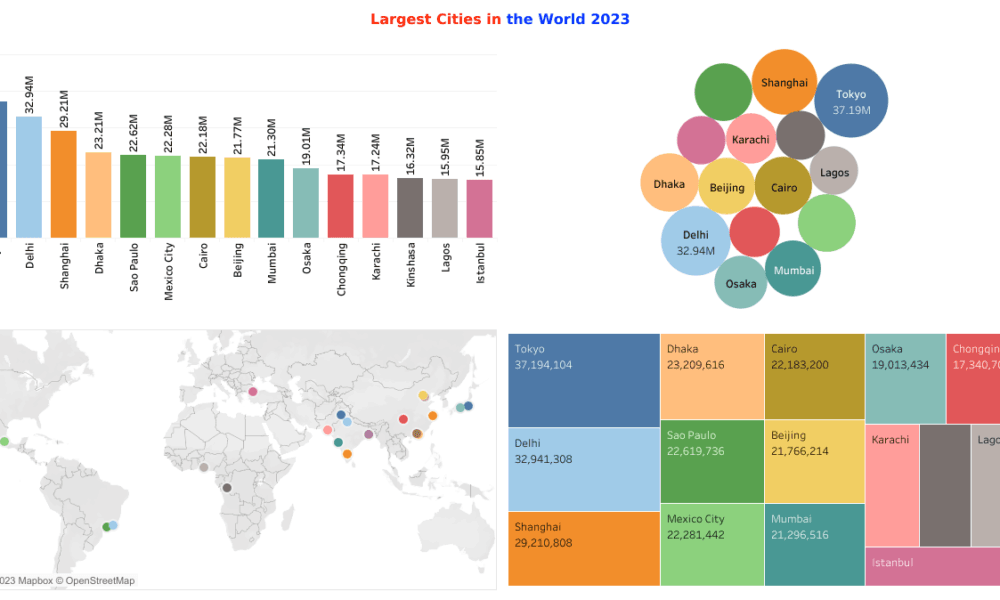The width and height of the screenshot is (1000, 600).
Task: Select the Dhaka tile in the treemap
Action: tap(712, 377)
